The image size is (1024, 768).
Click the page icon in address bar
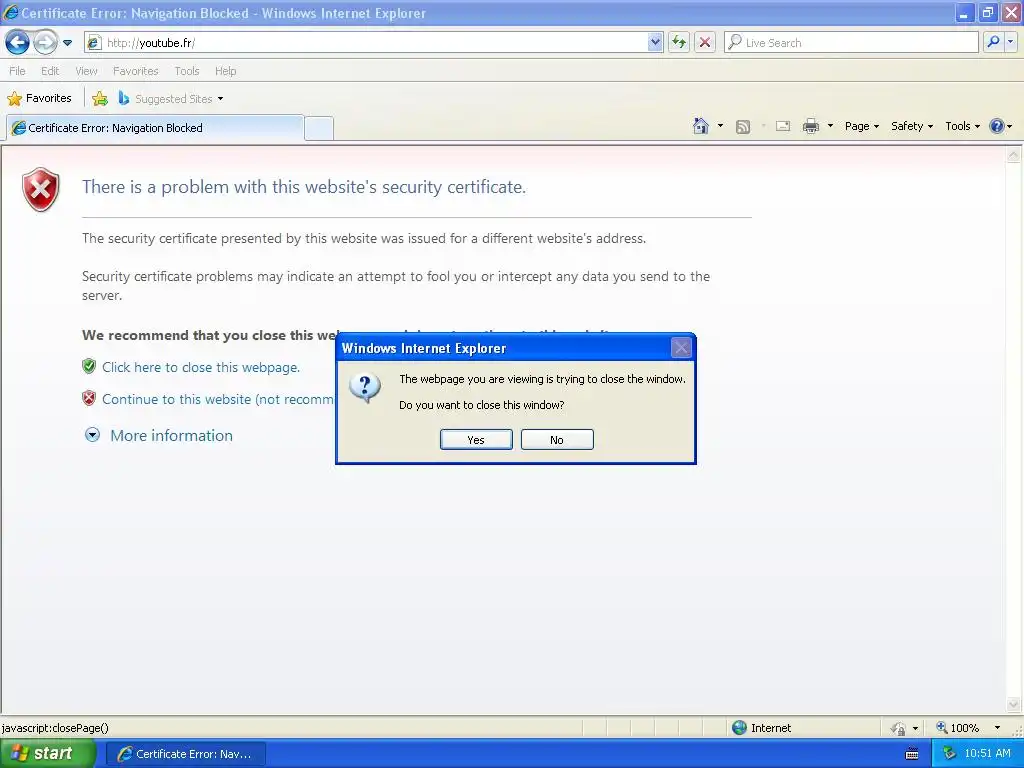click(94, 42)
